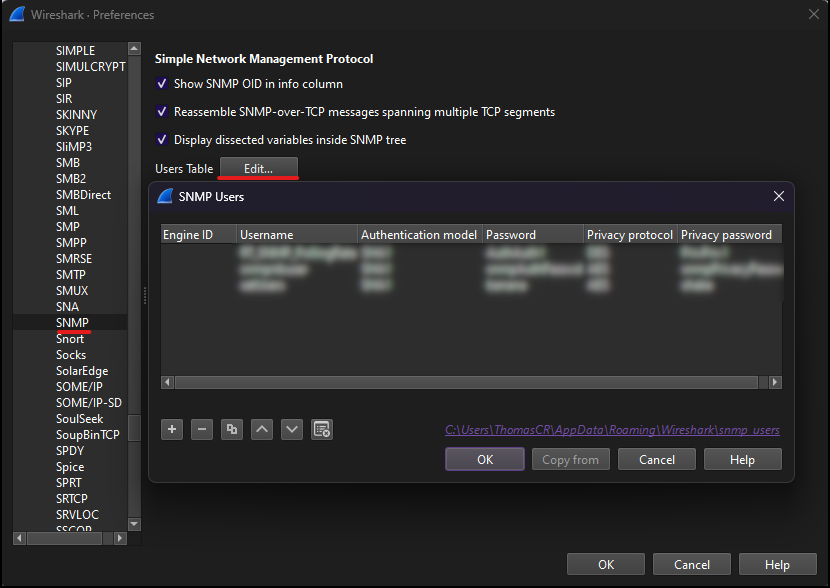The width and height of the screenshot is (830, 588).
Task: Select SMTP in the protocol list
Action: (x=70, y=275)
